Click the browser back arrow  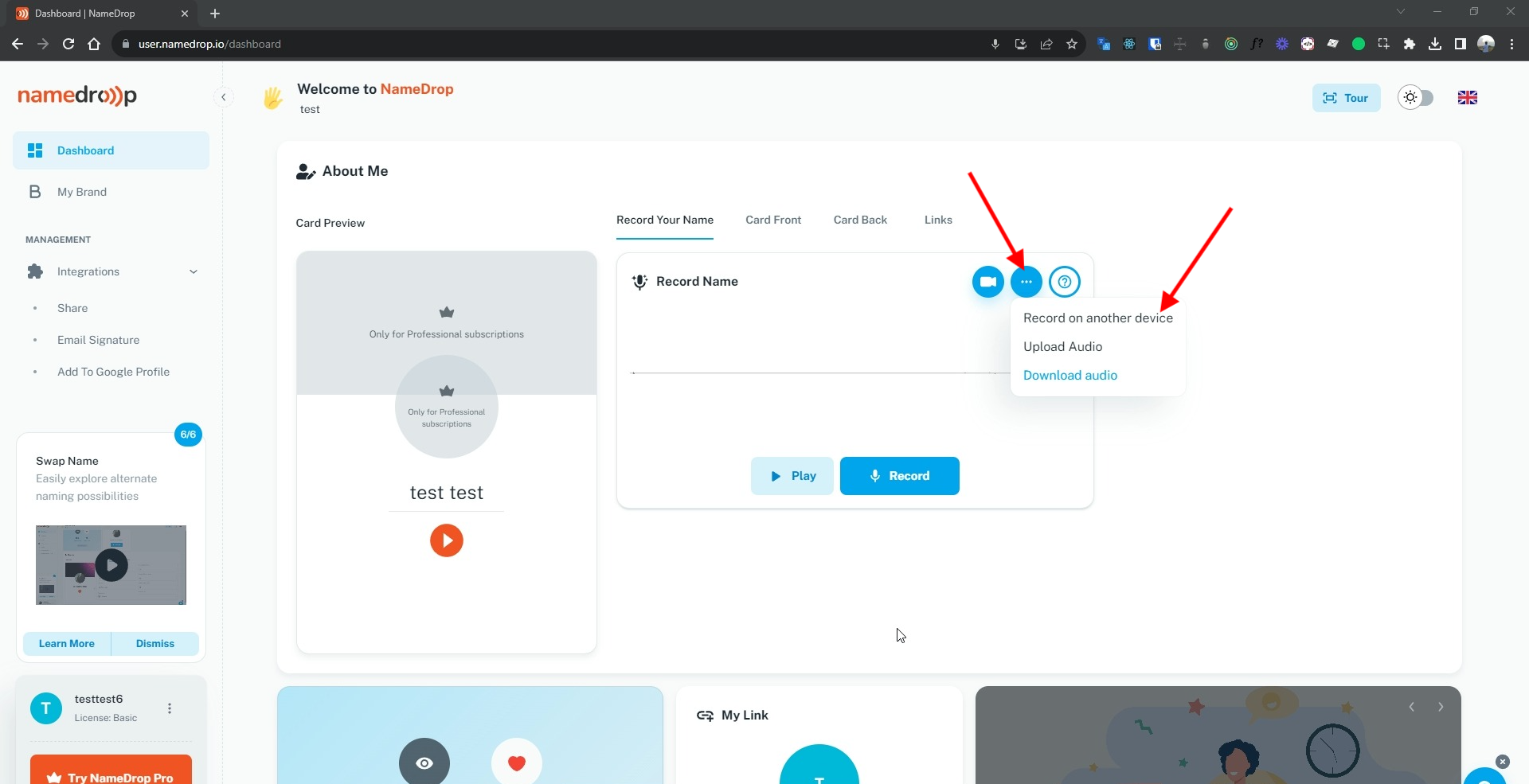(18, 44)
